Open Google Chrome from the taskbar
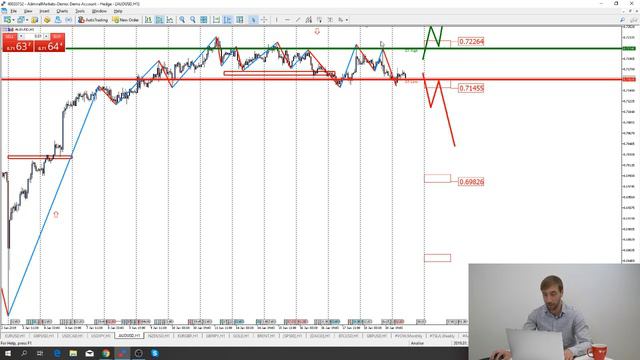The height and width of the screenshot is (360, 640). (x=106, y=353)
